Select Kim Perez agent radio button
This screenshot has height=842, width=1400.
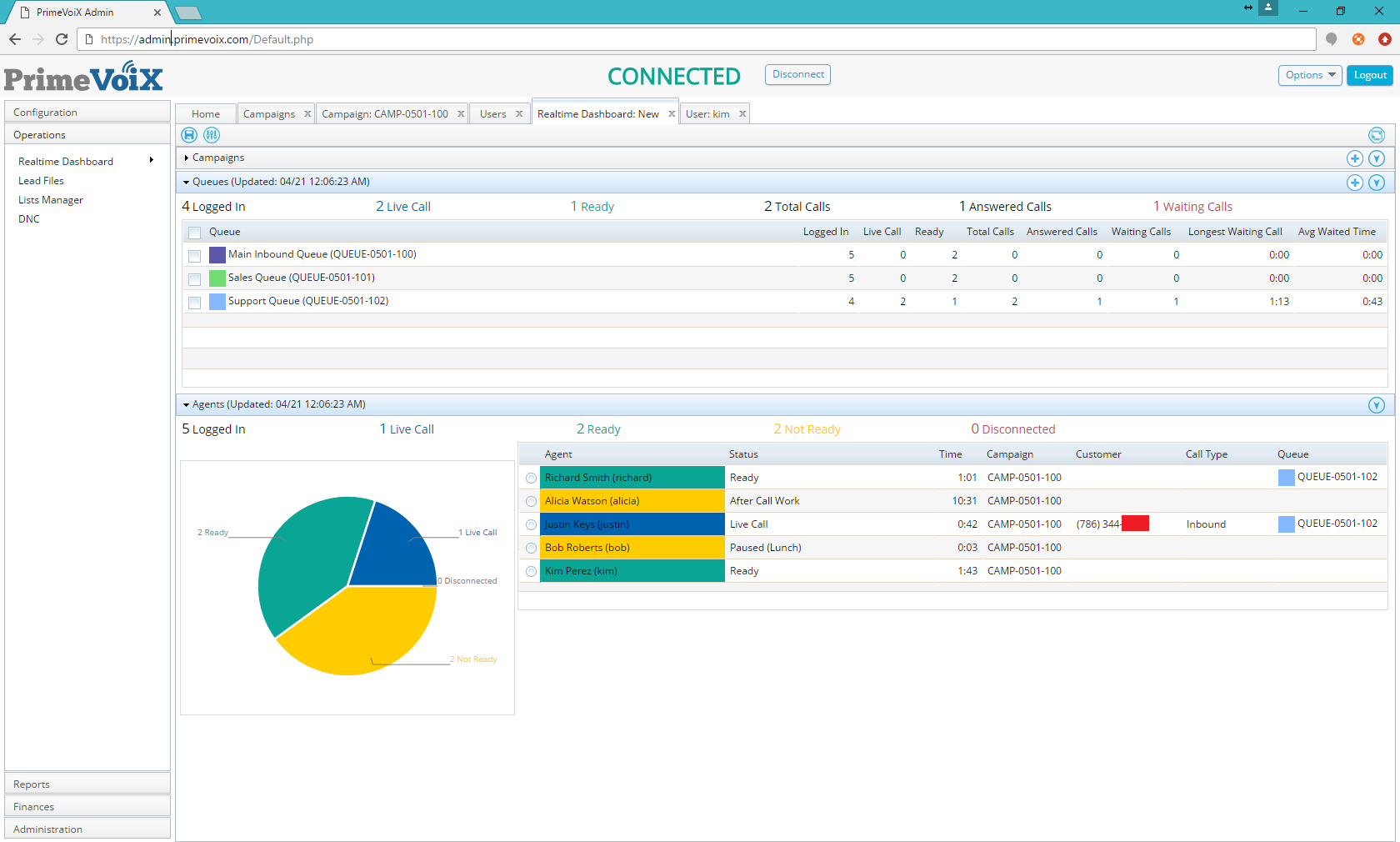(x=531, y=572)
